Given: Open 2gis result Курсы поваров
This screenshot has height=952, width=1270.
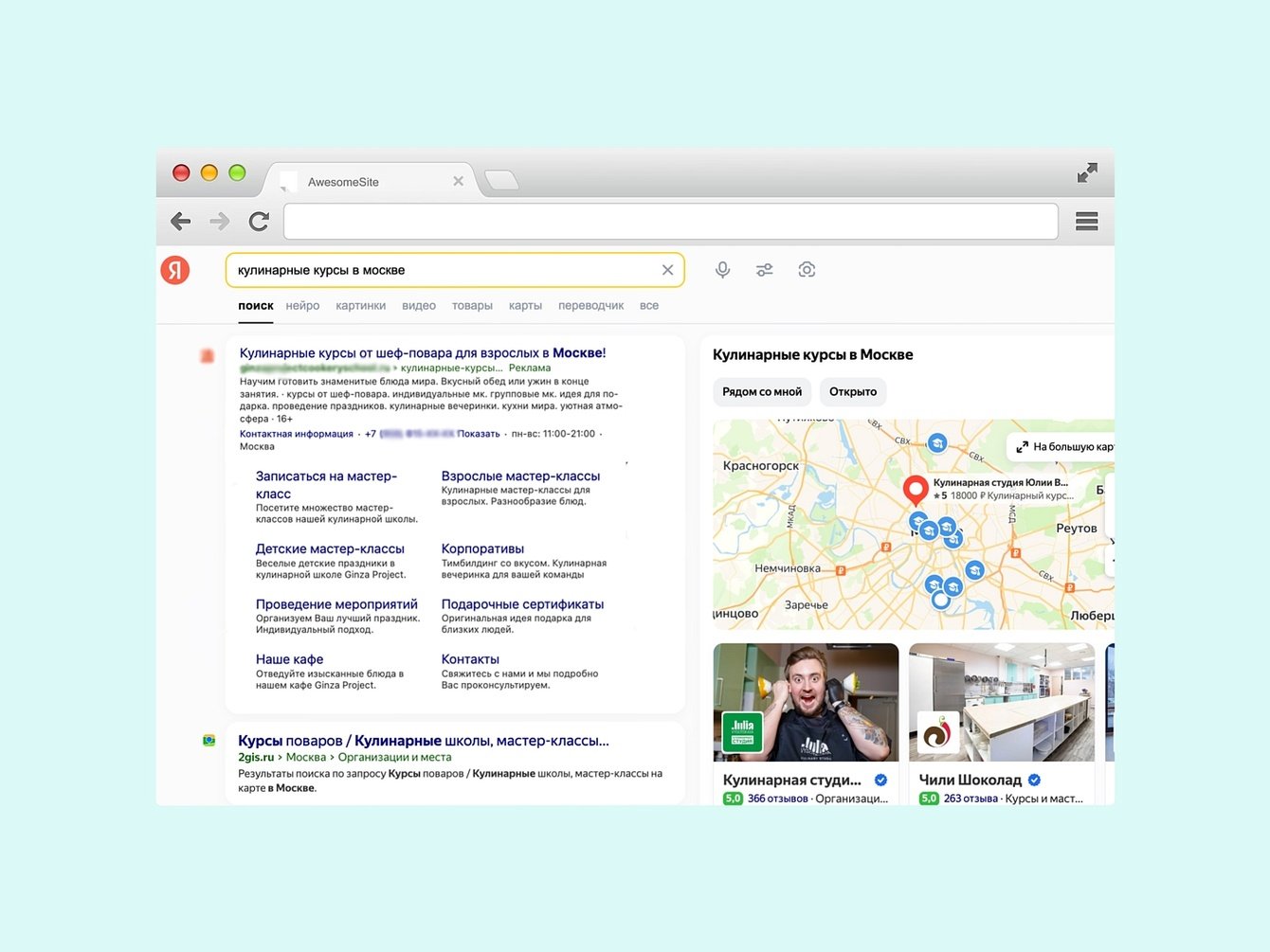Looking at the screenshot, I should [424, 741].
